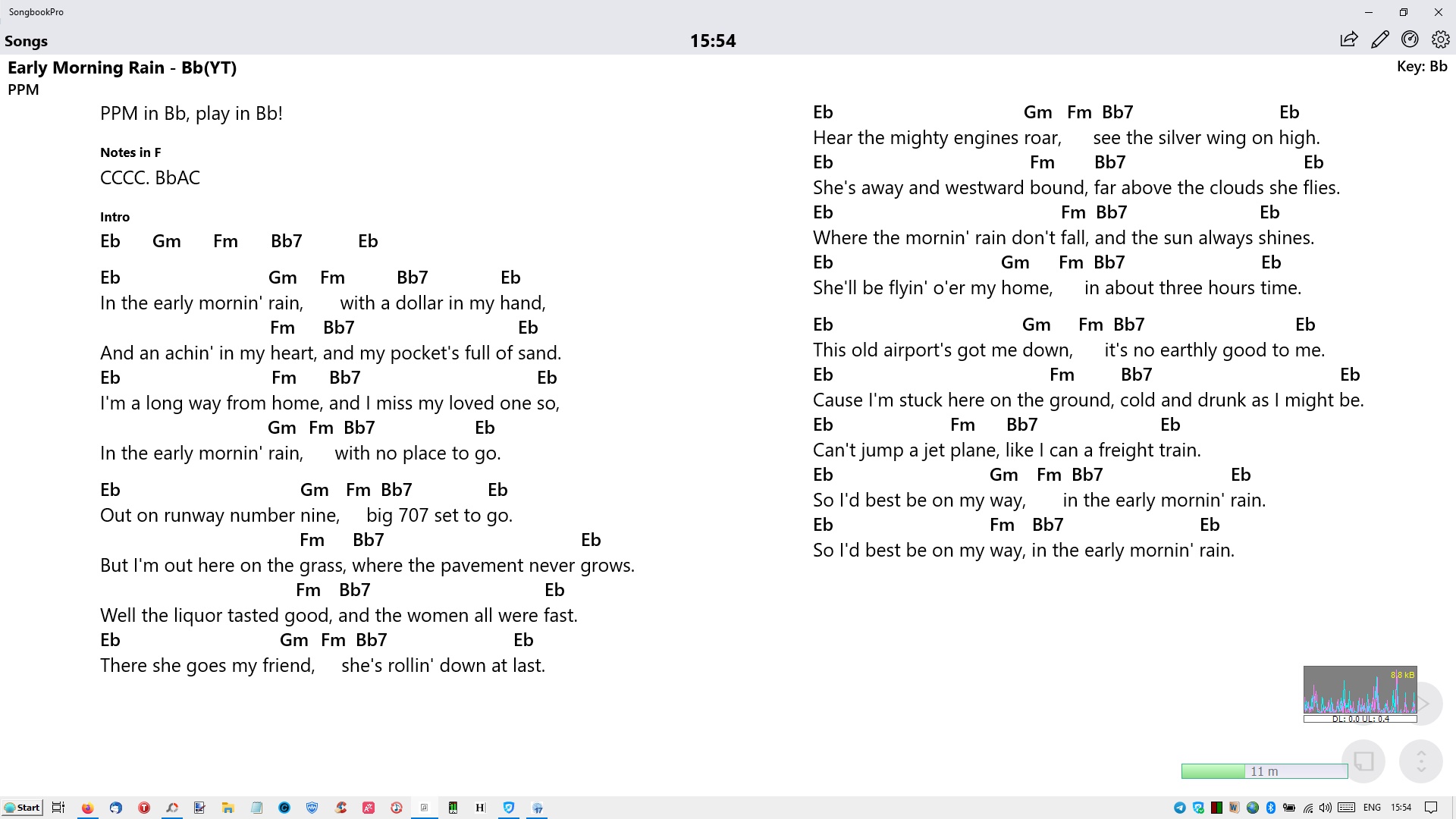
Task: Open the Start menu
Action: (x=22, y=808)
